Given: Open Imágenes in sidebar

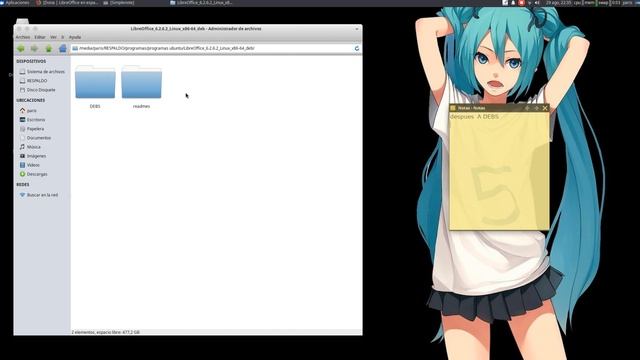Looking at the screenshot, I should coord(33,156).
